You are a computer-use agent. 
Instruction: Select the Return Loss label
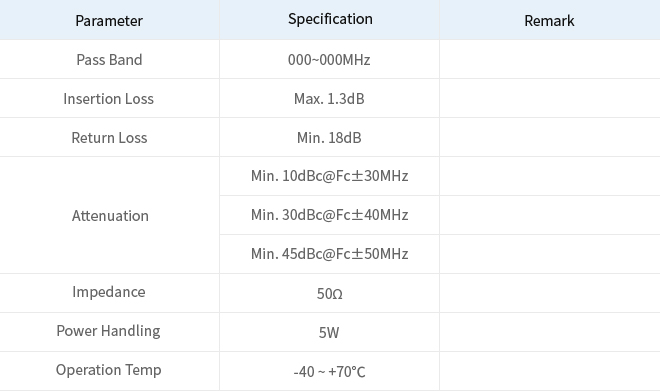coord(109,138)
